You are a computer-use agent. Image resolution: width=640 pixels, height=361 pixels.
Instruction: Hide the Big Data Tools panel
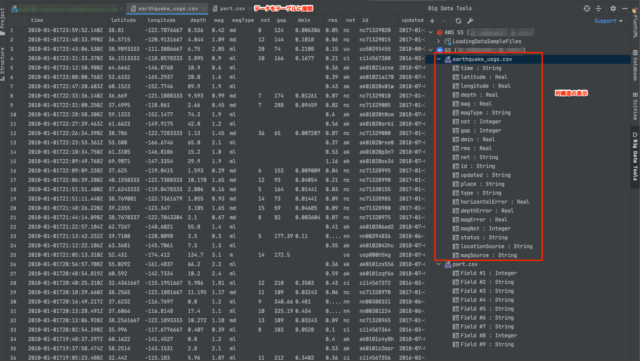point(624,8)
